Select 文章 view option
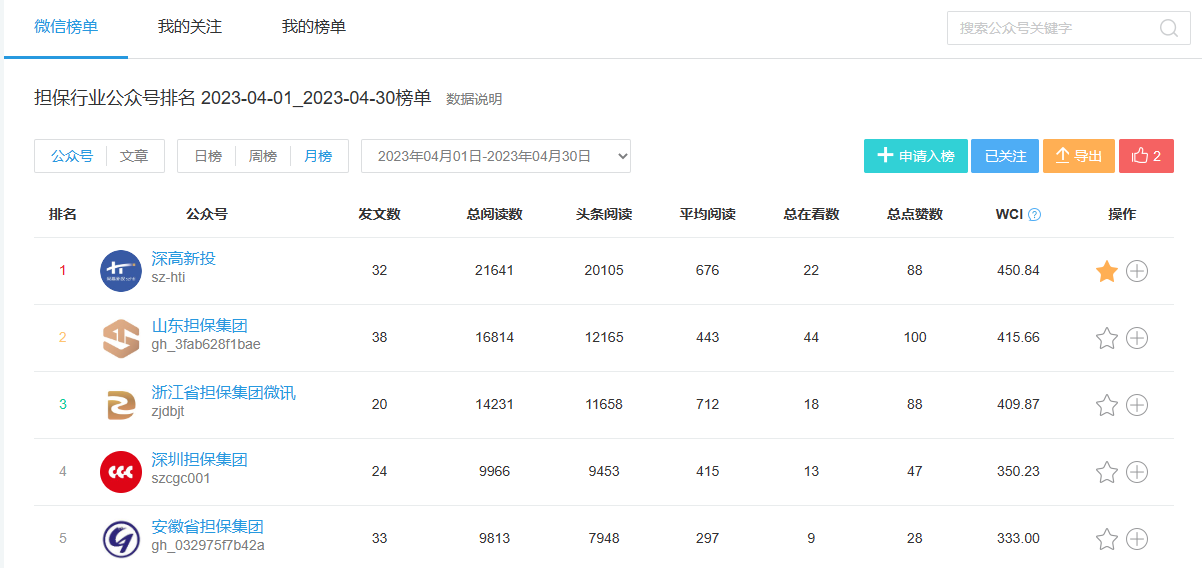This screenshot has height=568, width=1202. 134,156
